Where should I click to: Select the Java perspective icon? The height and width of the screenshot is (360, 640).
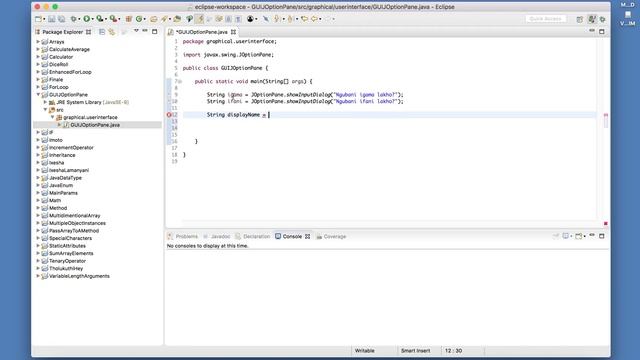pyautogui.click(x=591, y=19)
